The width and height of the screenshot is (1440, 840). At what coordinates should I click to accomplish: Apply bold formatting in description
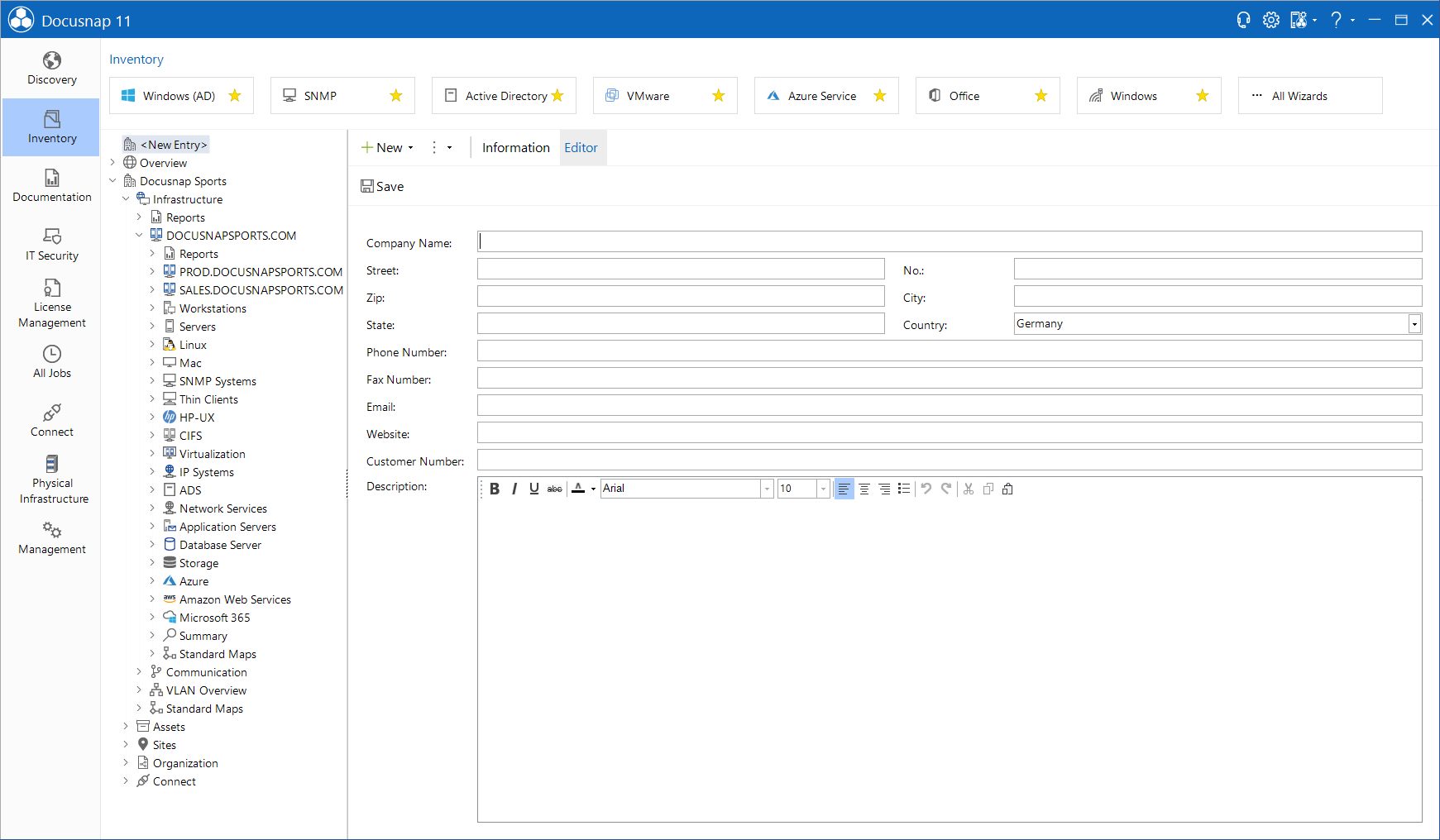tap(495, 489)
